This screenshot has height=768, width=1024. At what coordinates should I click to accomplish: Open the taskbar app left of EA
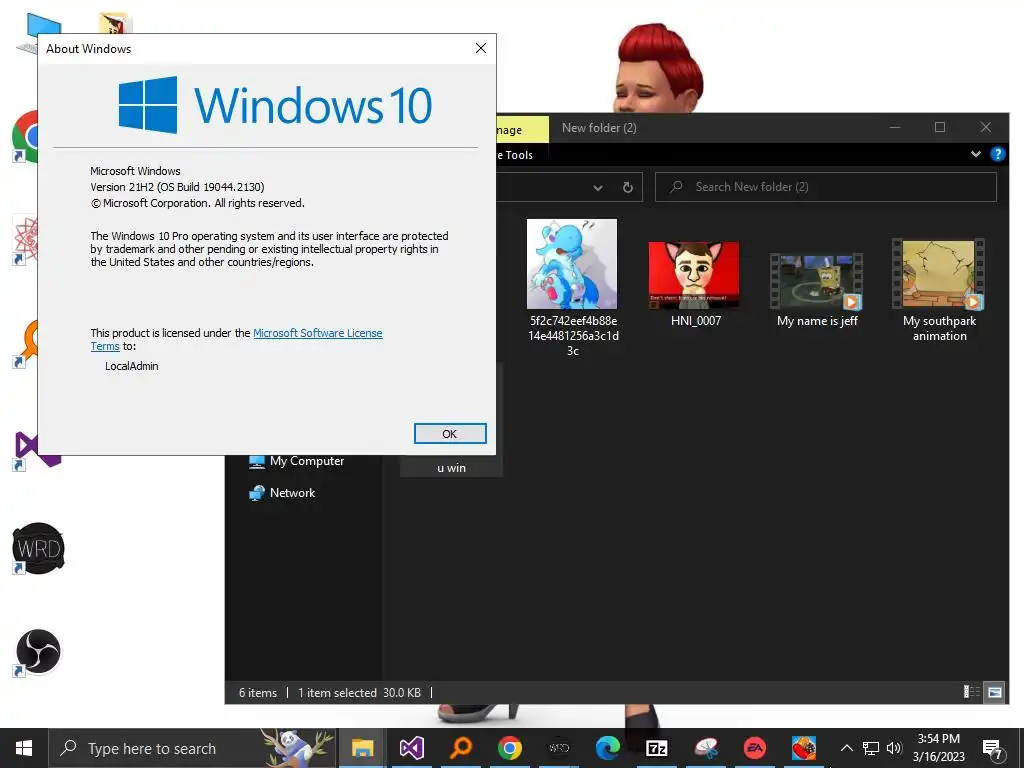(x=706, y=748)
